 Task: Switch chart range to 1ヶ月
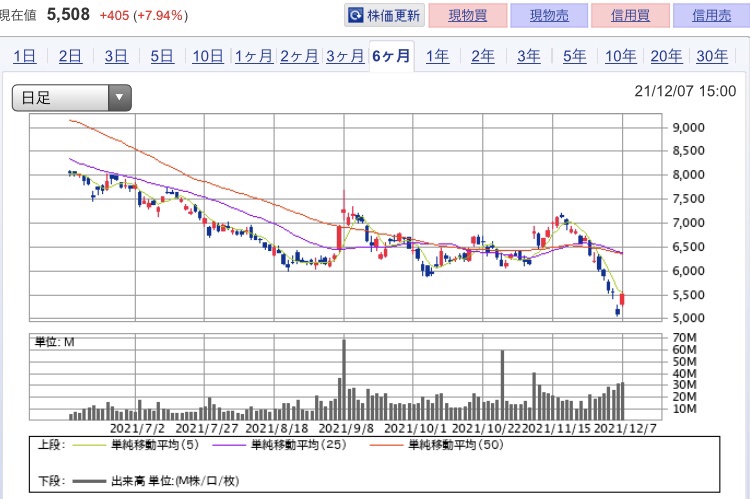(254, 56)
